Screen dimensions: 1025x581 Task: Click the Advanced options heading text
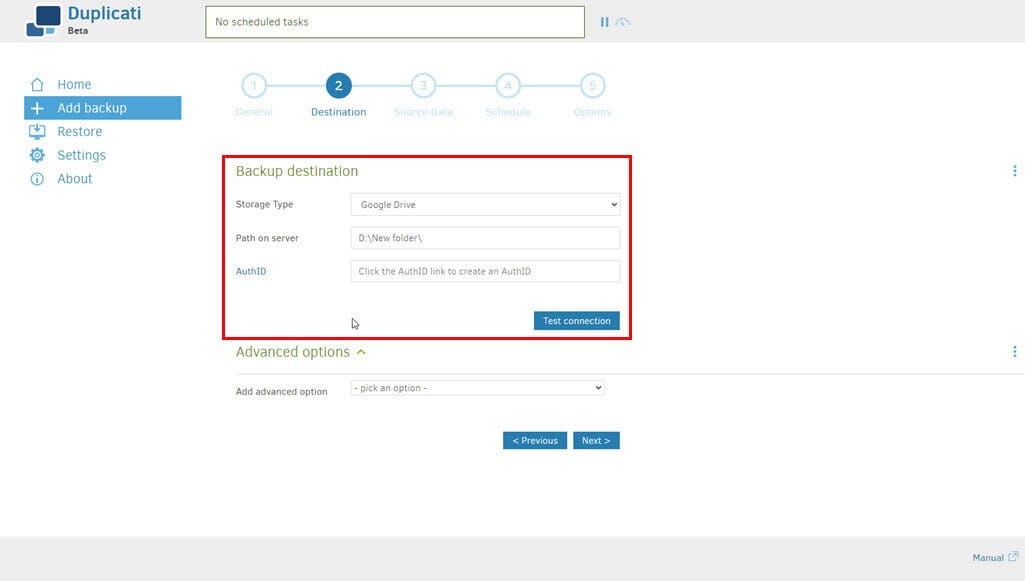pos(293,352)
